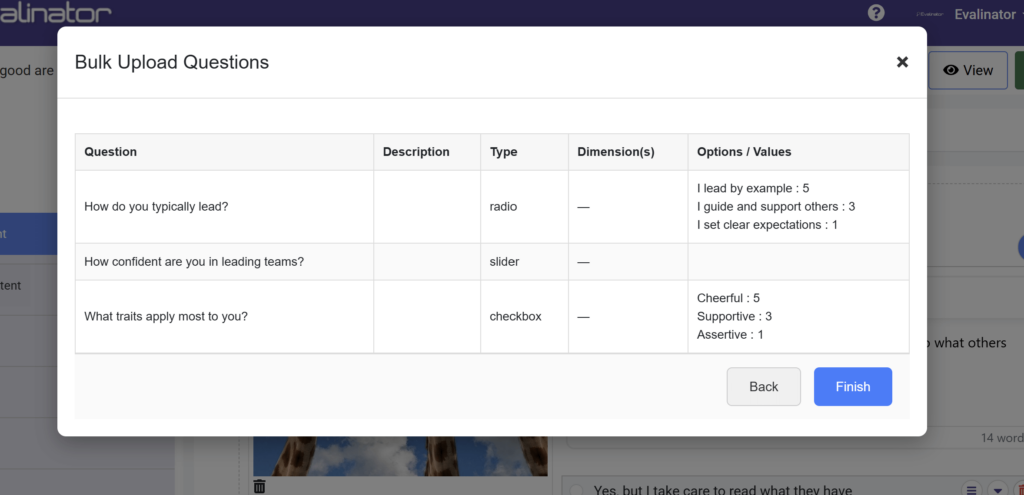This screenshot has width=1024, height=495.
Task: Open the Evalinator account menu
Action: 989,14
